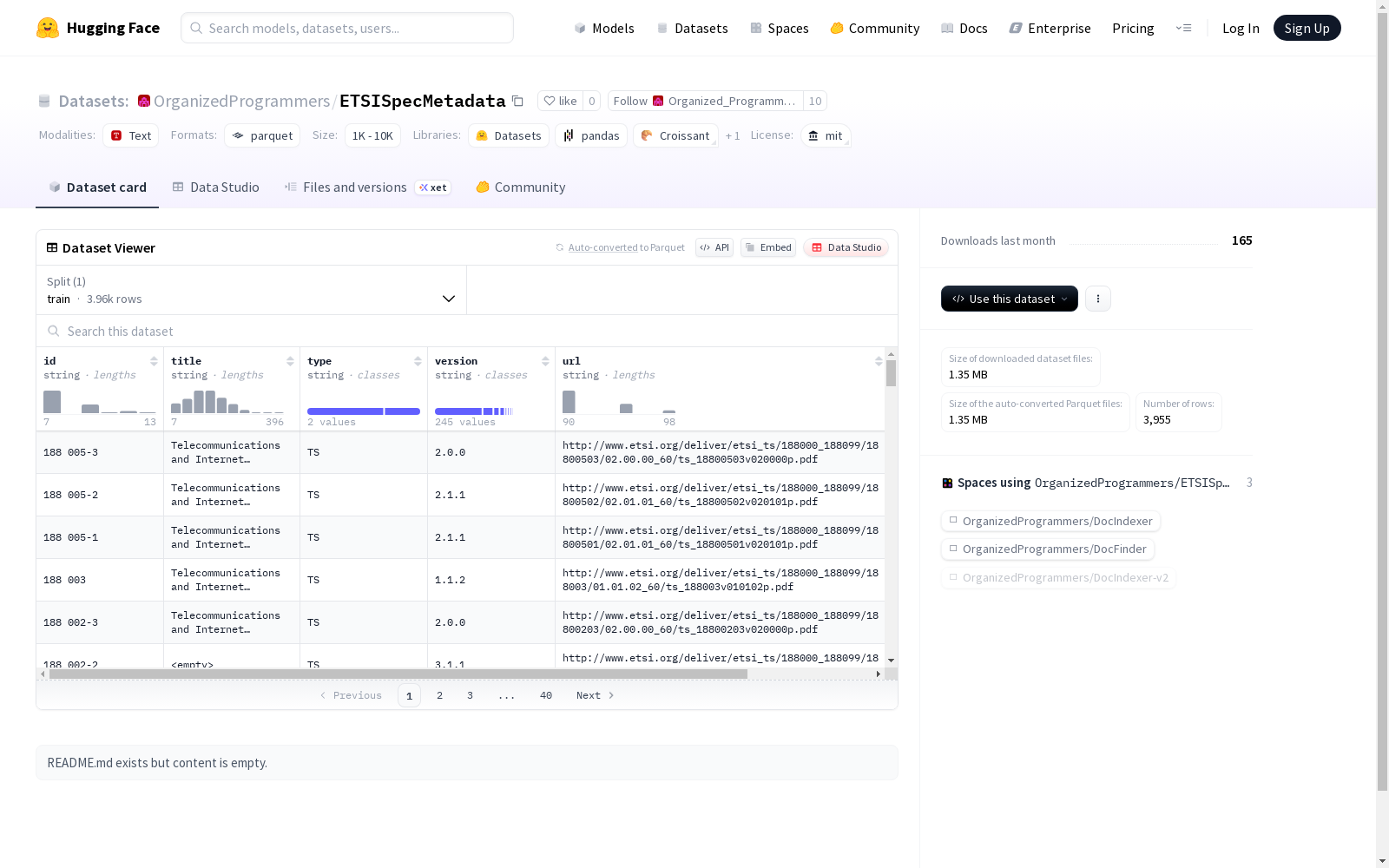The width and height of the screenshot is (1389, 868).
Task: Expand the Split train dropdown
Action: point(252,290)
